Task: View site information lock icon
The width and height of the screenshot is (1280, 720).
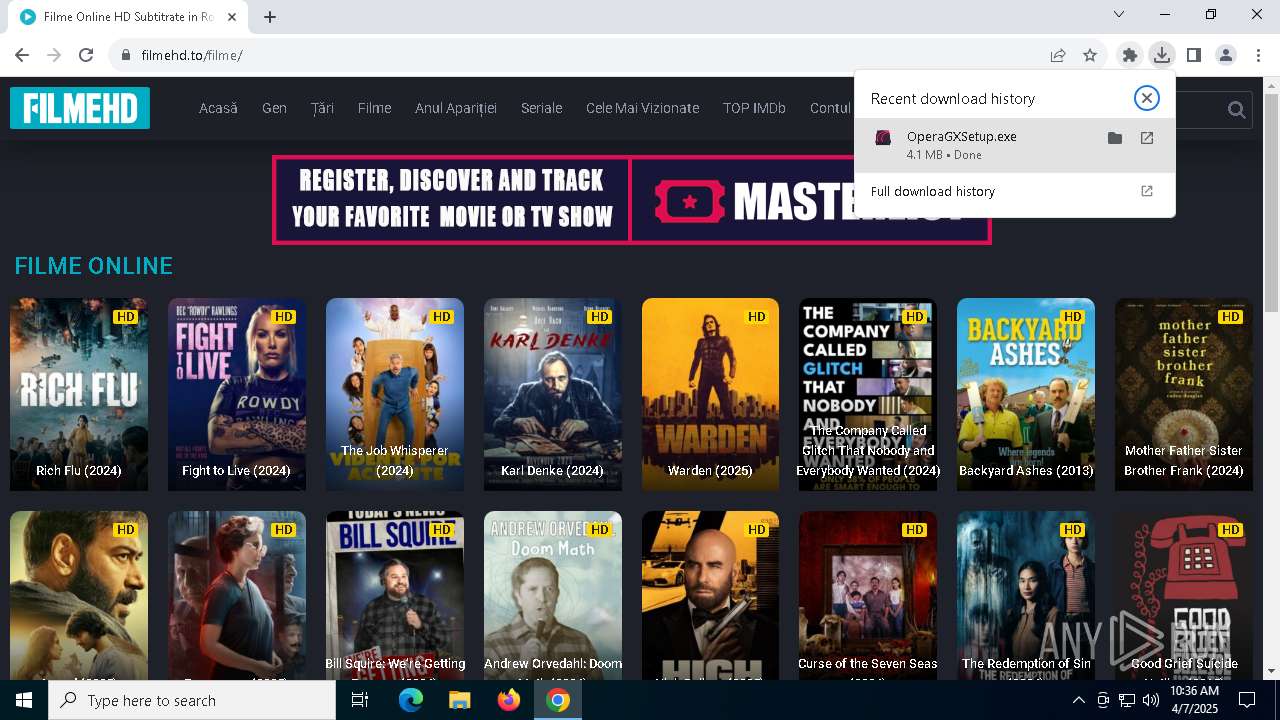Action: click(x=126, y=55)
